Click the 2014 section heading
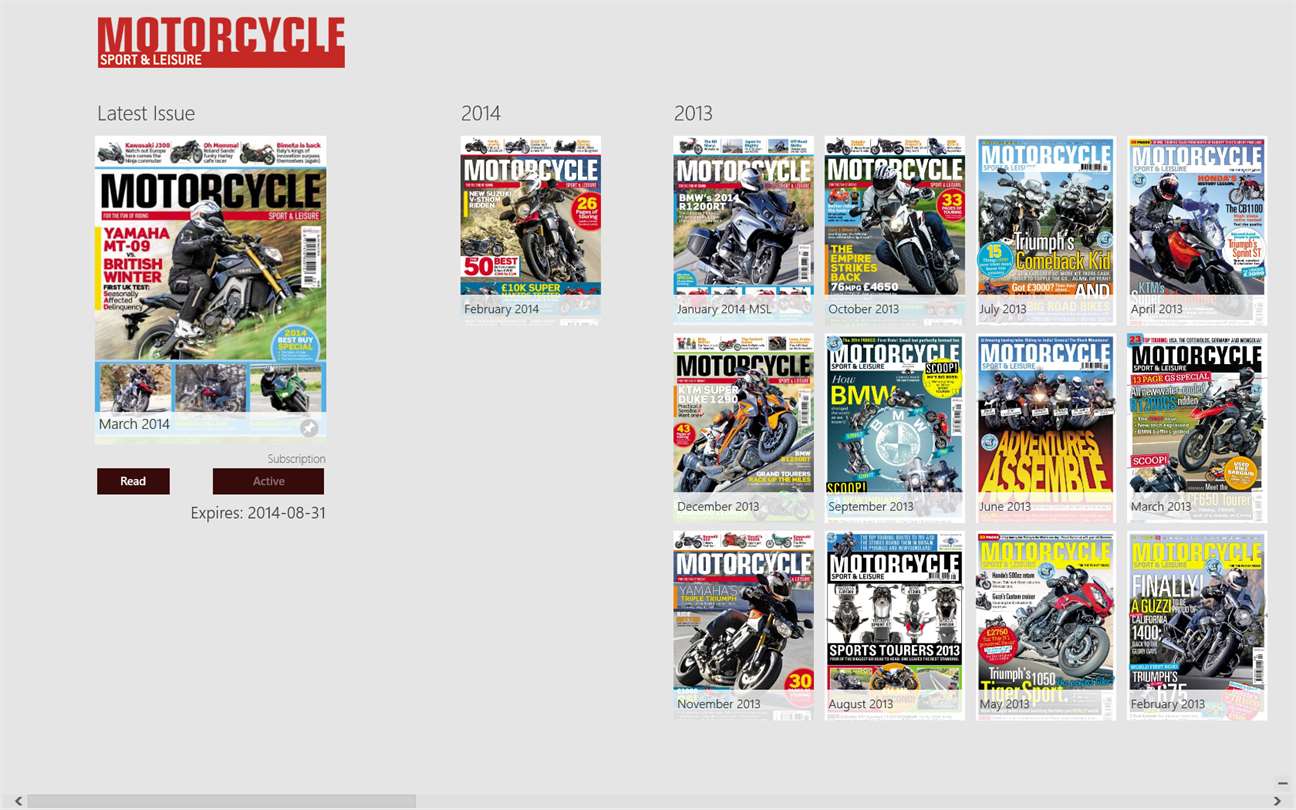The height and width of the screenshot is (810, 1296). pyautogui.click(x=481, y=113)
